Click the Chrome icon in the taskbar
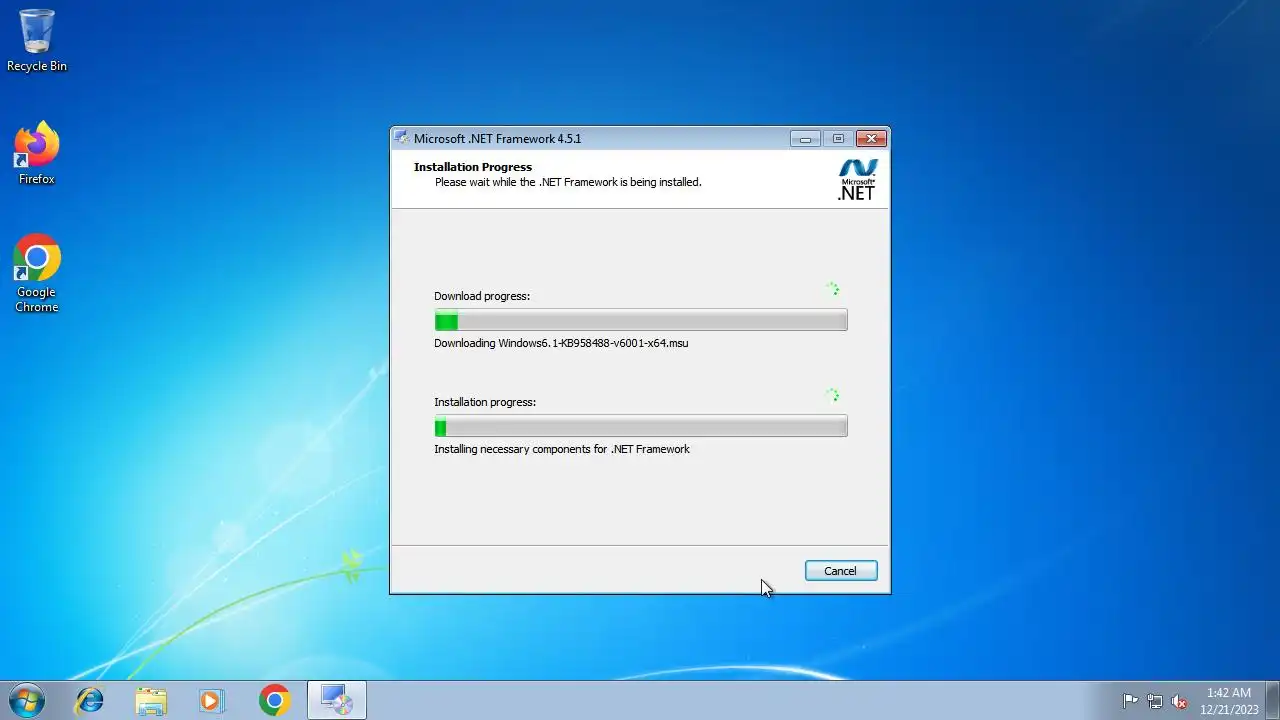1280x720 pixels. [x=274, y=700]
